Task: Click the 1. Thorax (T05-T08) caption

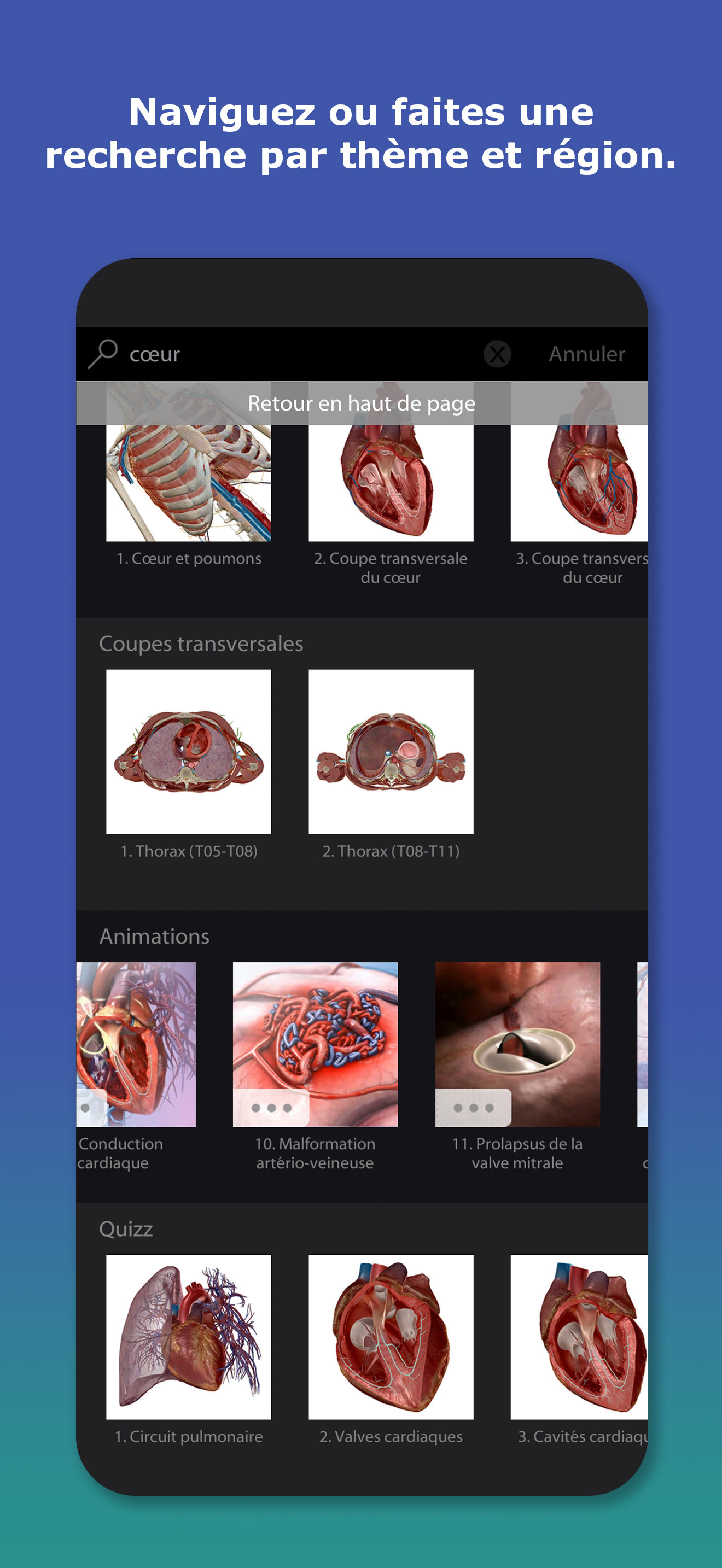Action: click(x=189, y=851)
